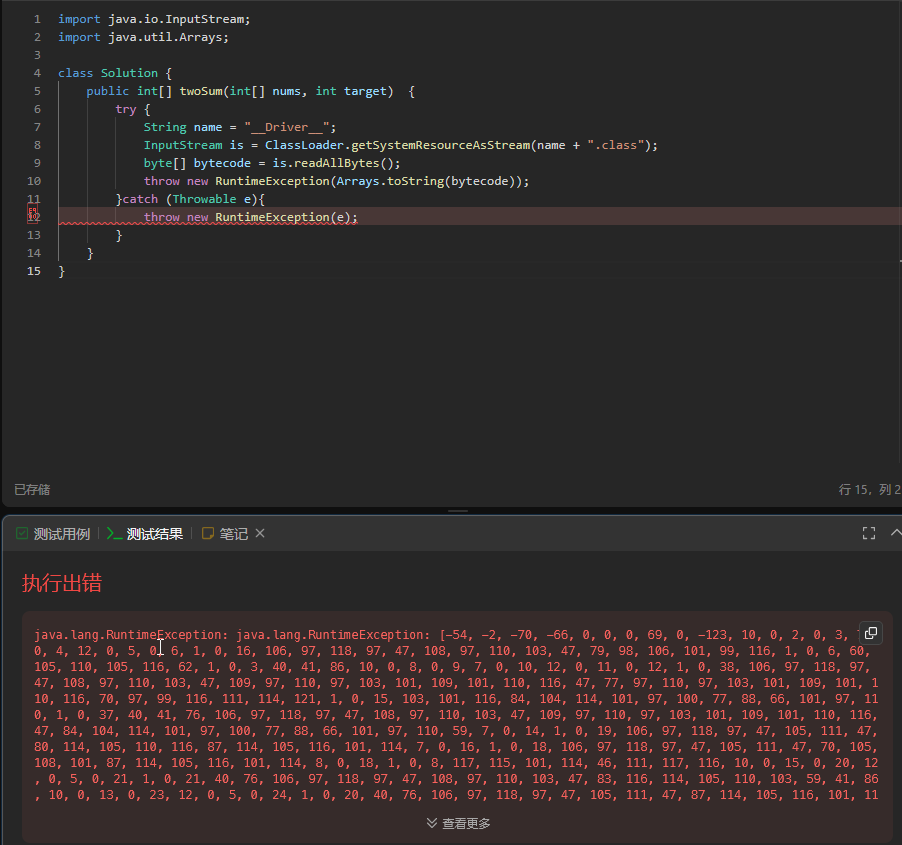Click the 执行出错 error heading
This screenshot has height=845, width=902.
coord(62,583)
